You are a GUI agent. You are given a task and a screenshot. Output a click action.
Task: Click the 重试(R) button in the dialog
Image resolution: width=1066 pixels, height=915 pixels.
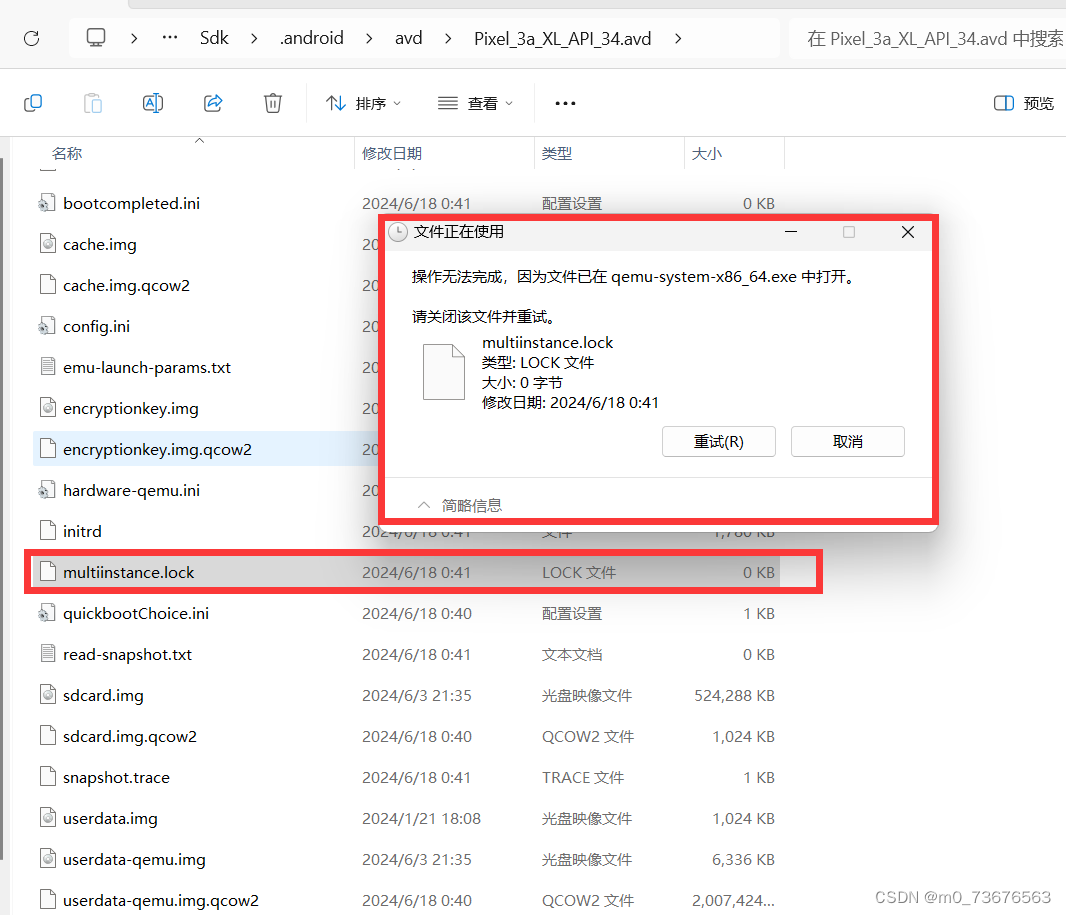[x=718, y=441]
